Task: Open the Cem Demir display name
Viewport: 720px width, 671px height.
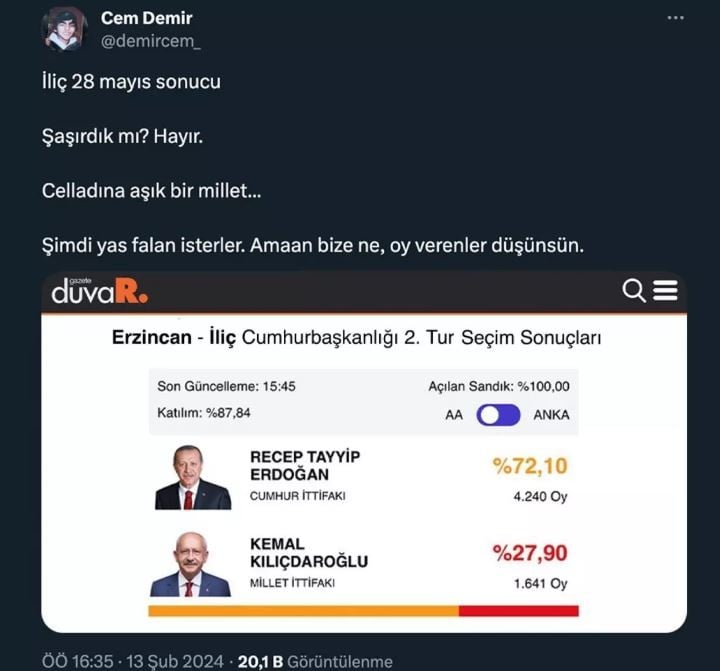Action: pos(147,18)
